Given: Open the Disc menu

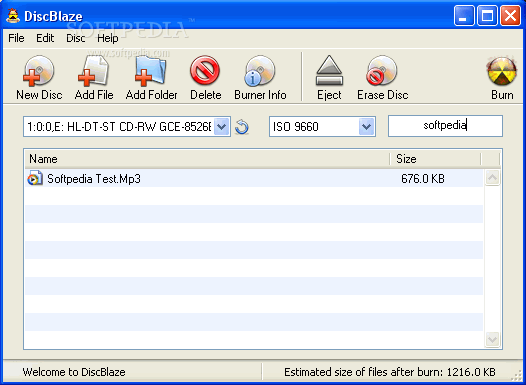Looking at the screenshot, I should pos(75,38).
